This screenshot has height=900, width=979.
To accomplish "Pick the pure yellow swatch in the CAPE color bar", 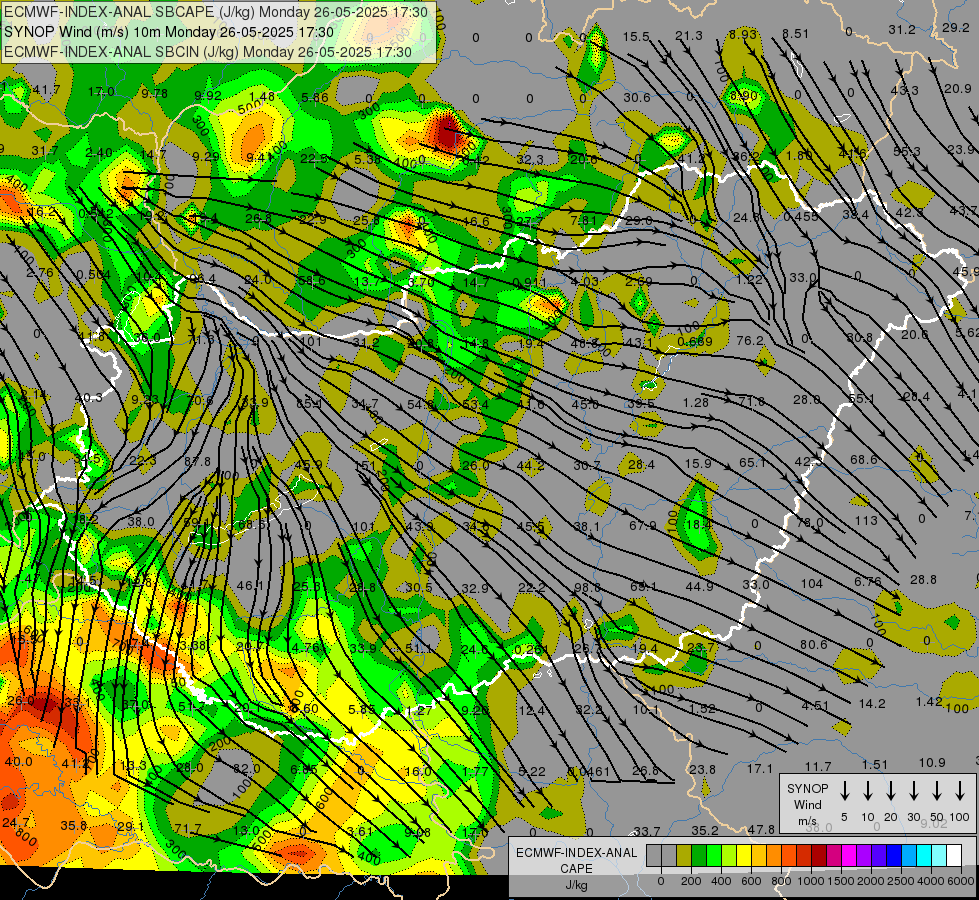I will pos(744,855).
